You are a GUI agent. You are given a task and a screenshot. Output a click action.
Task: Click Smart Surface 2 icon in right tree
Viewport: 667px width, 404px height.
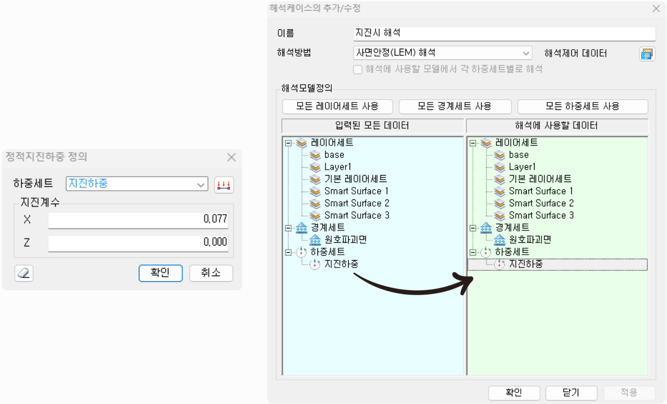(499, 203)
